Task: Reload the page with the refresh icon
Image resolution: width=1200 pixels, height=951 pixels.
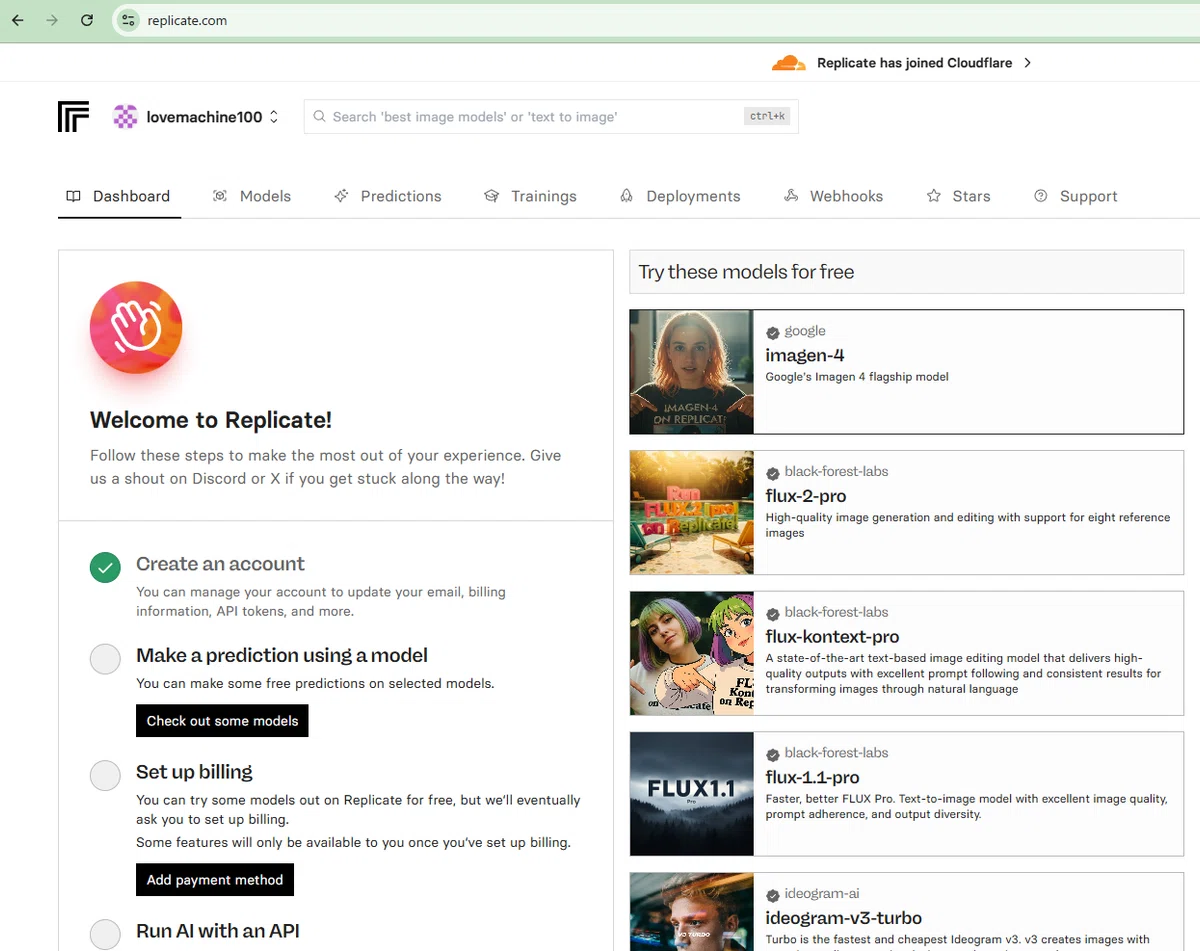Action: (87, 20)
